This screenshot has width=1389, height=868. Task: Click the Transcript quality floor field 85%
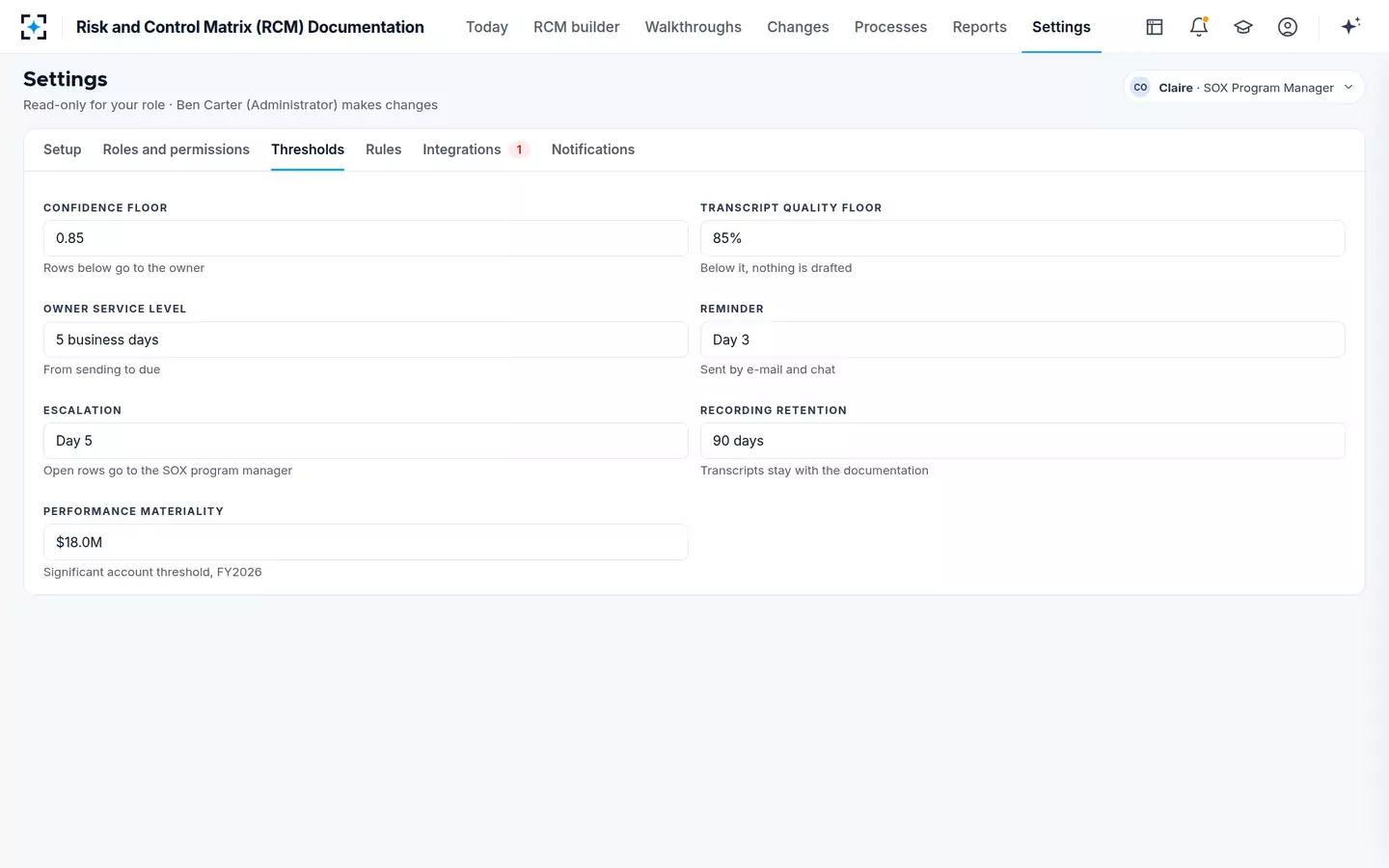(1022, 238)
